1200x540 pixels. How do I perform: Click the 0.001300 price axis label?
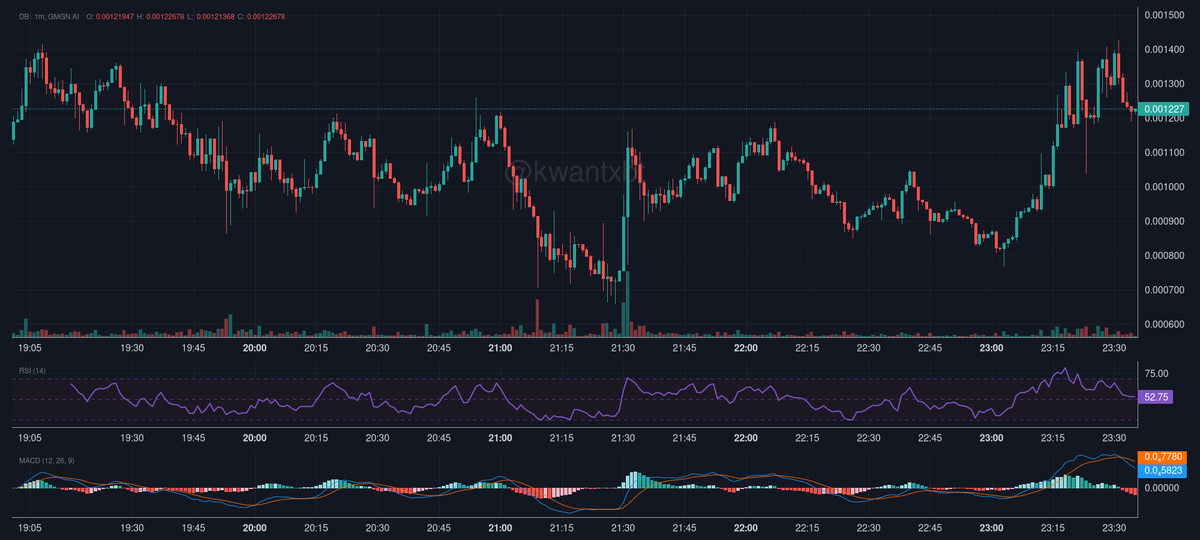[1164, 84]
